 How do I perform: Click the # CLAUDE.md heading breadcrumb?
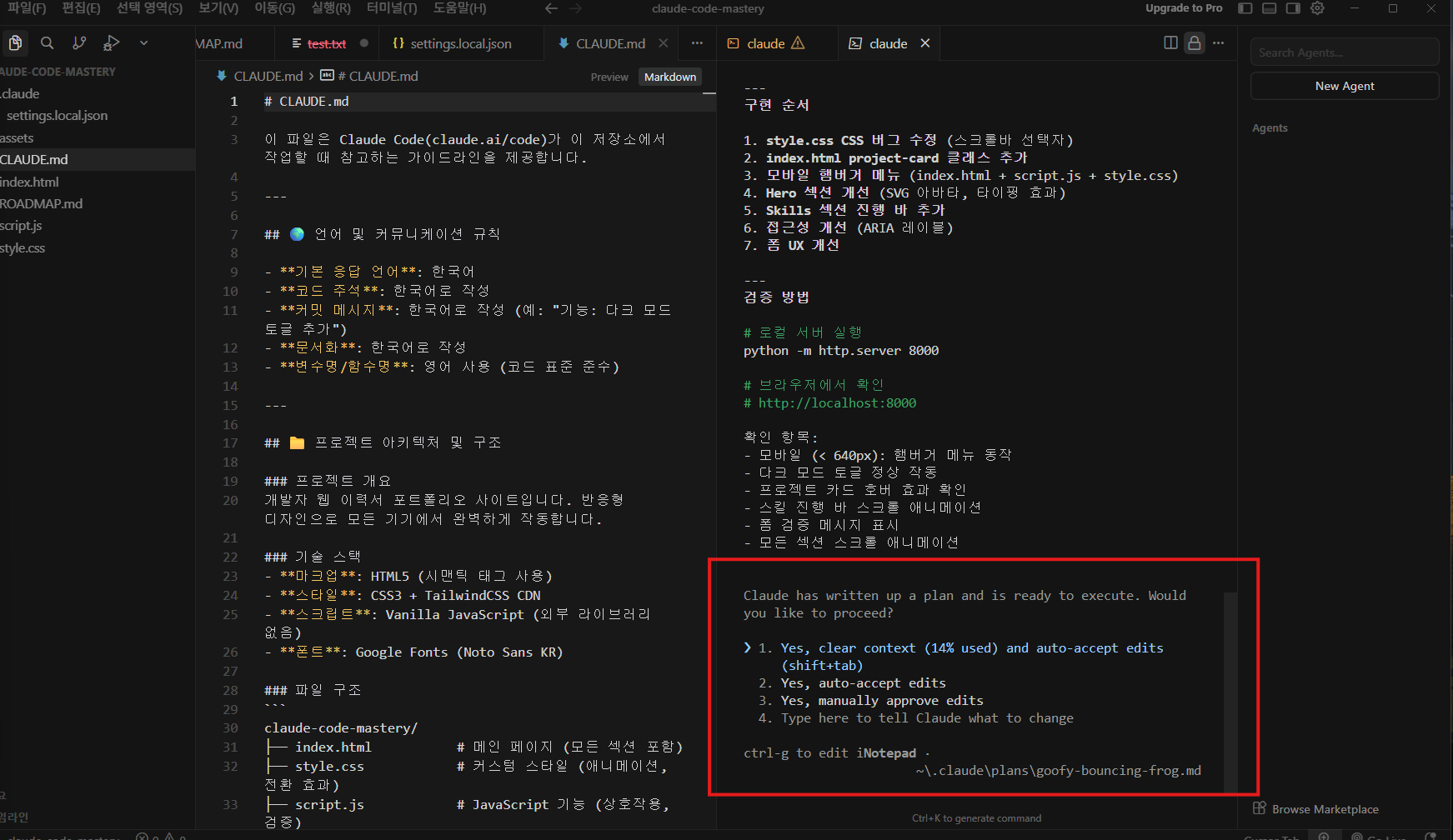[378, 76]
